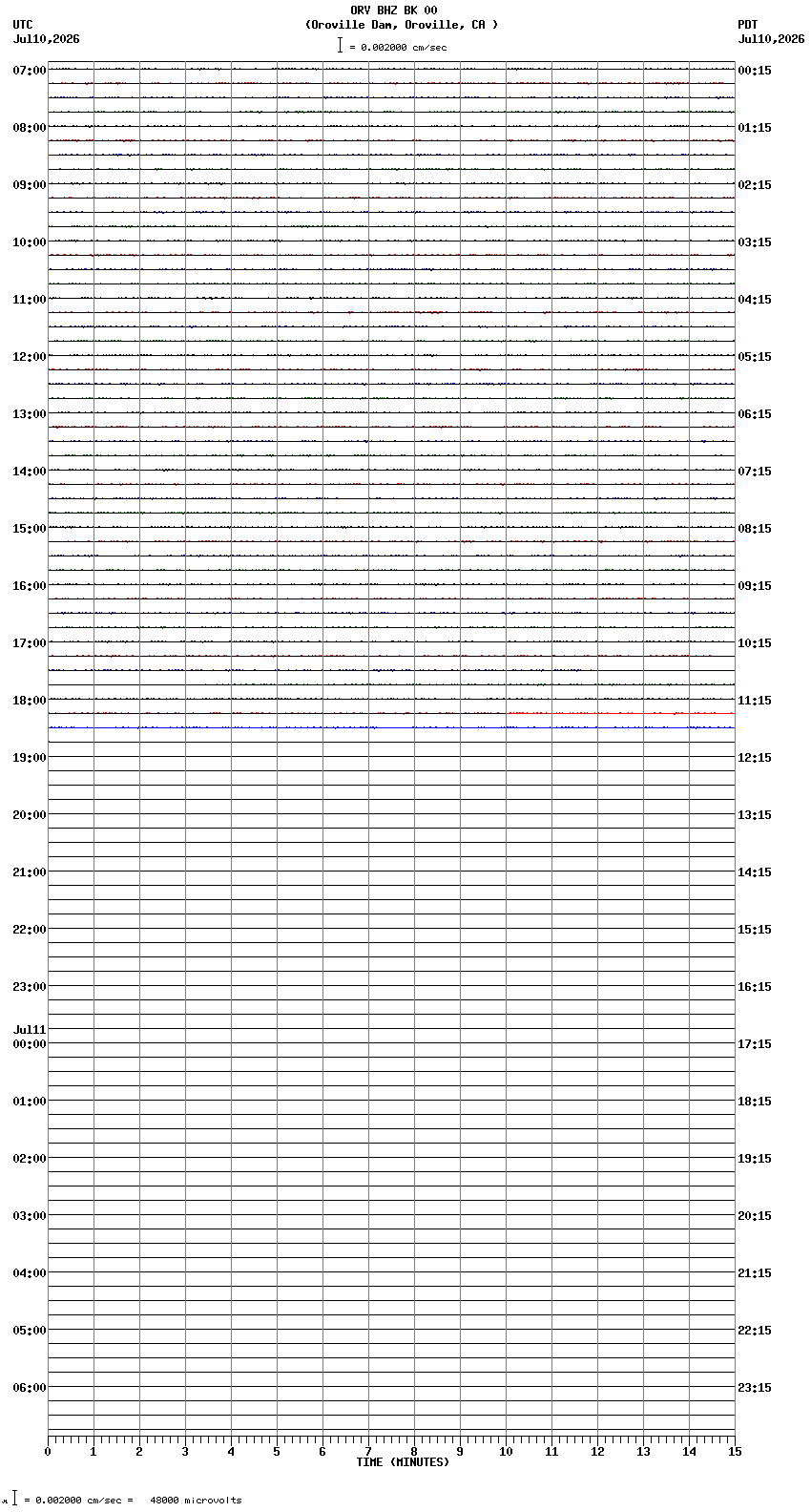Click the '05:00' UTC row label

point(30,1331)
